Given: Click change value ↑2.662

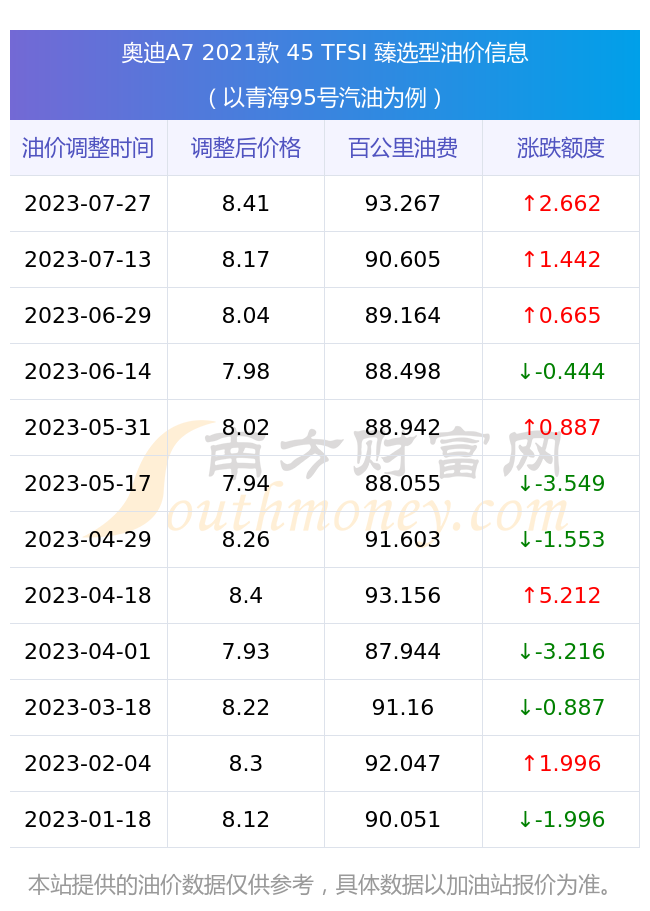Looking at the screenshot, I should 561,203.
